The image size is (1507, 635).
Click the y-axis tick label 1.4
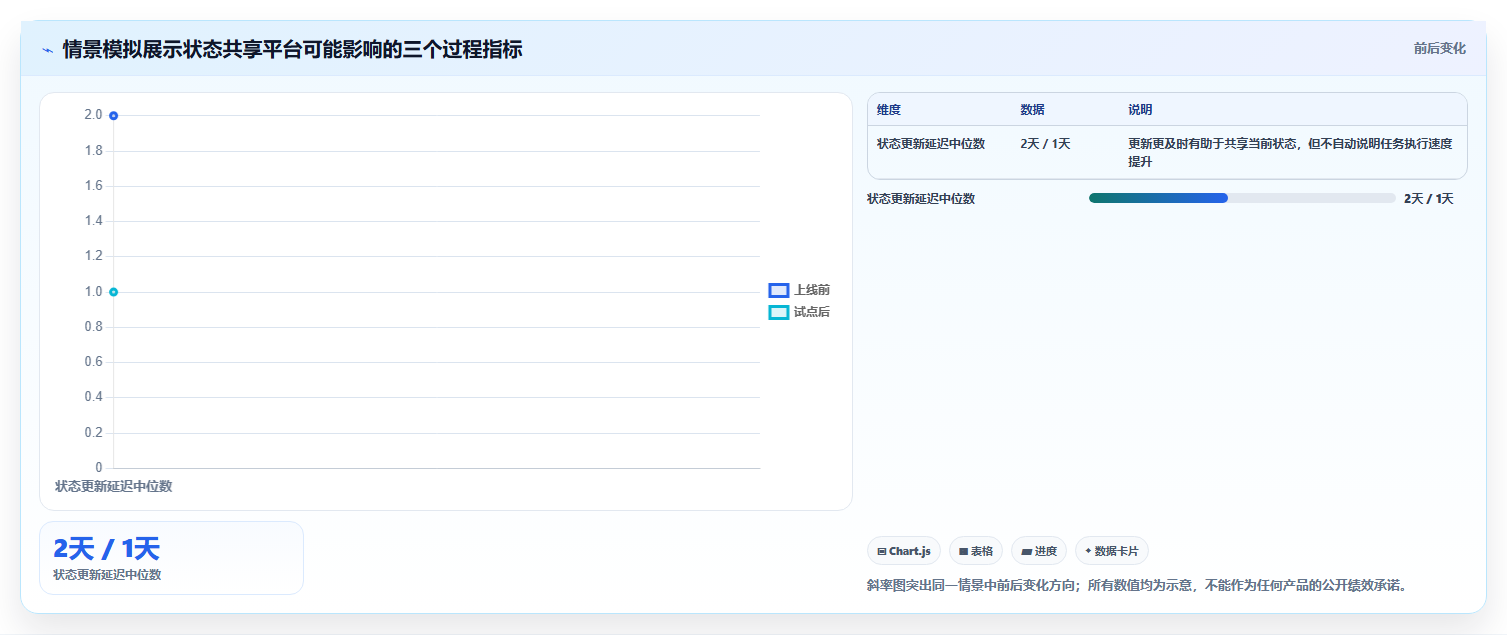coord(93,221)
